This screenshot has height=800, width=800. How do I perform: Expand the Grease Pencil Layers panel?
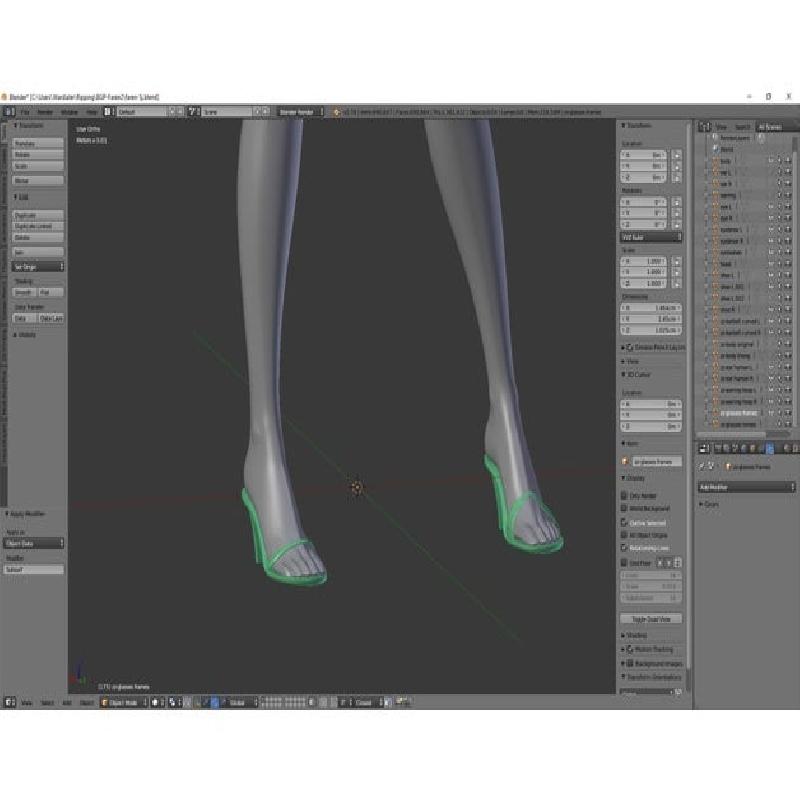click(x=653, y=347)
